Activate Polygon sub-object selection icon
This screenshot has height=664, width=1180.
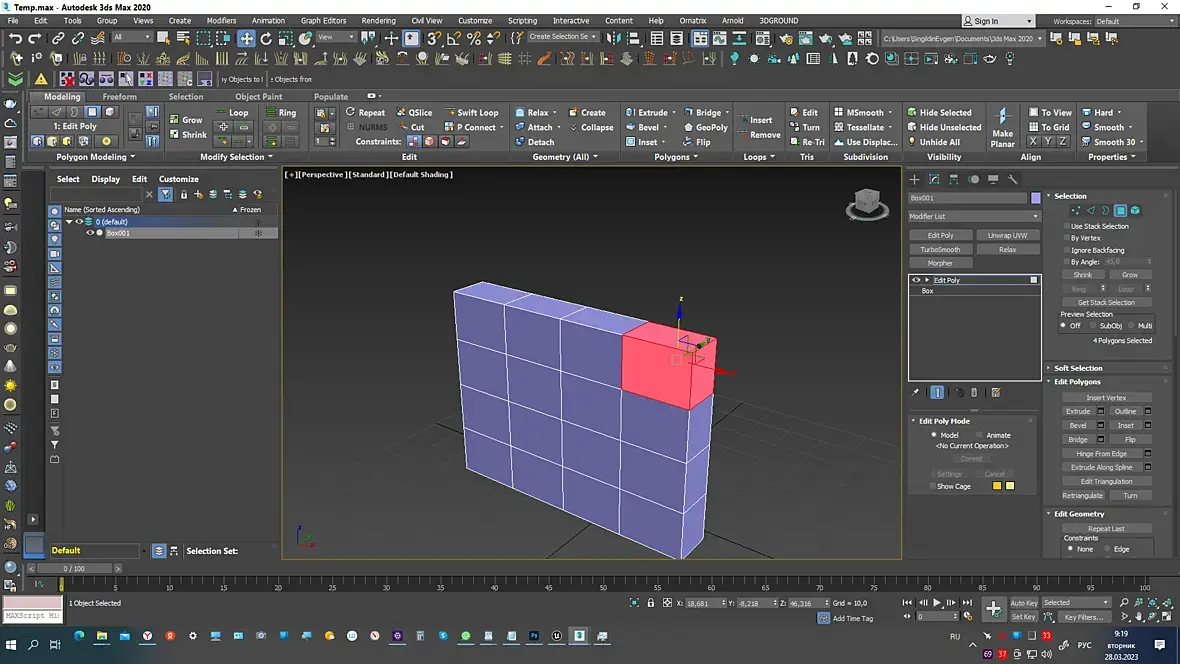coord(1120,211)
